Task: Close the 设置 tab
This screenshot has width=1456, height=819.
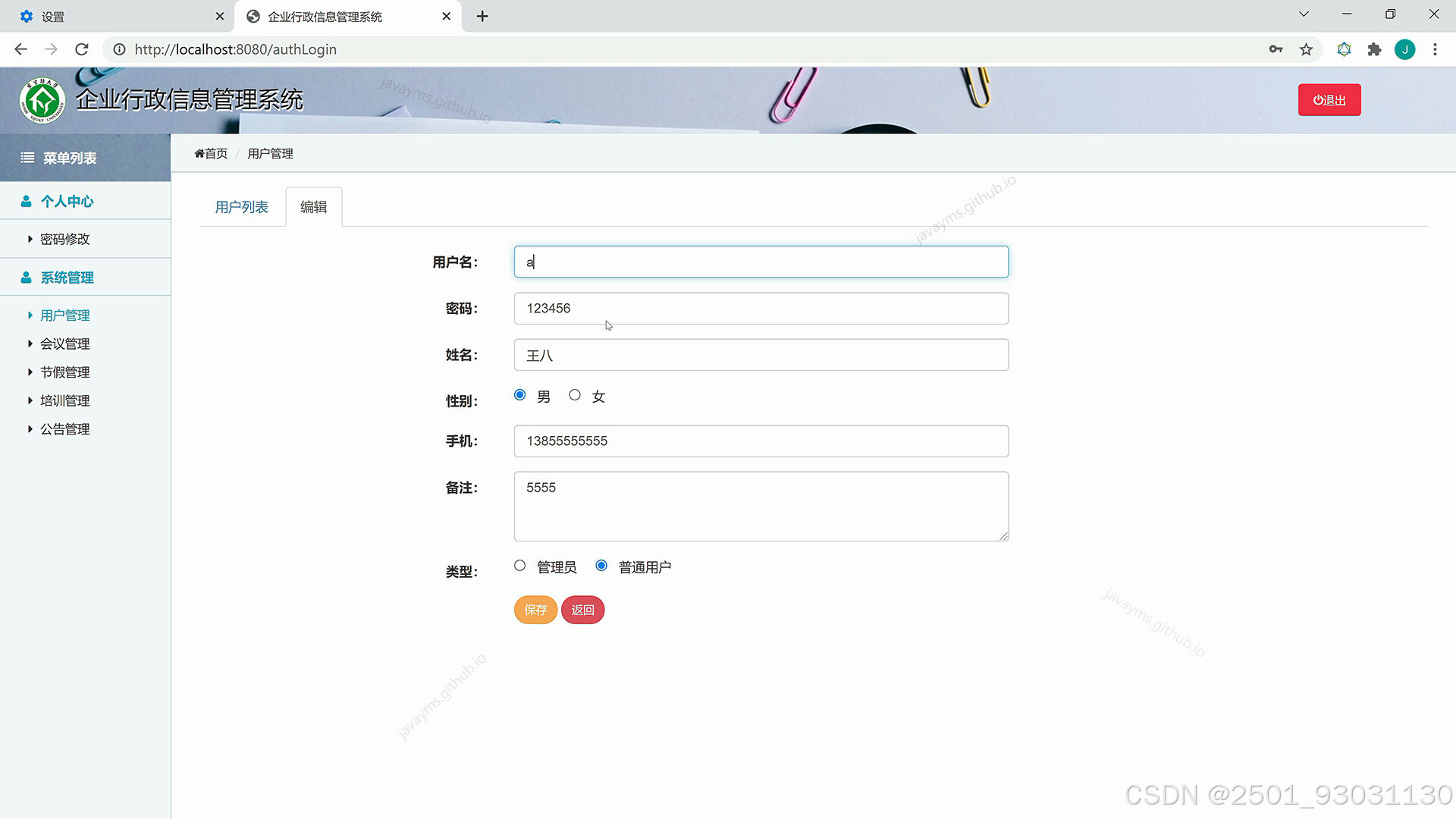Action: click(x=220, y=16)
